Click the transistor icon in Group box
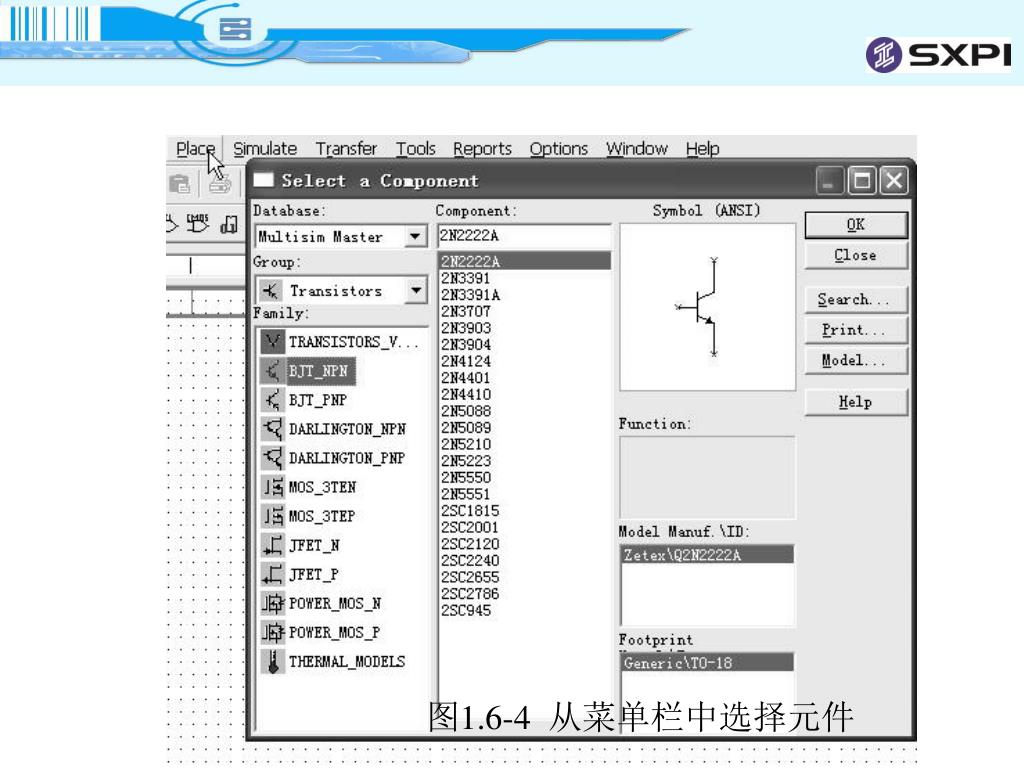The height and width of the screenshot is (768, 1024). (x=270, y=290)
